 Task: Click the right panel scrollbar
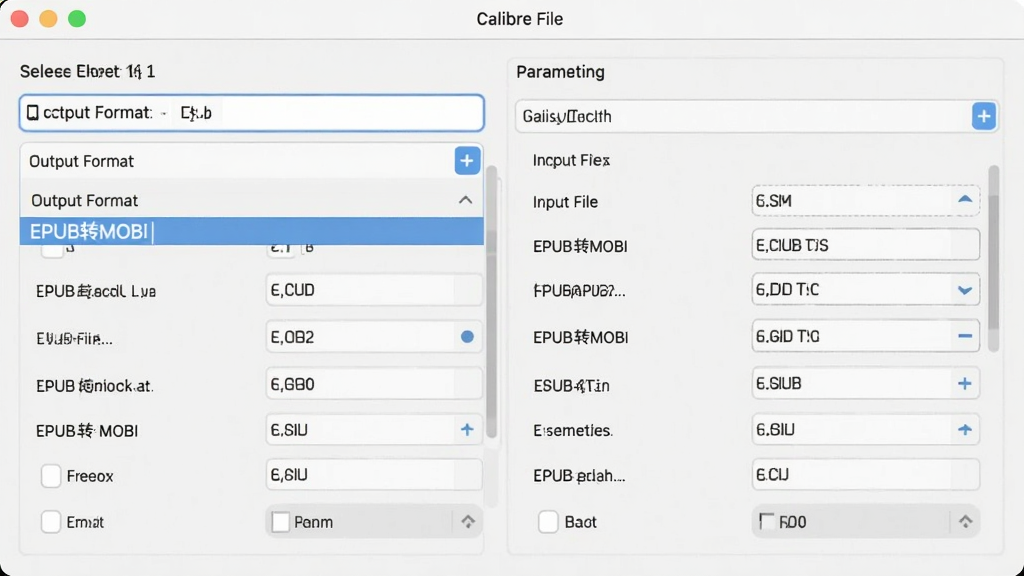[993, 259]
